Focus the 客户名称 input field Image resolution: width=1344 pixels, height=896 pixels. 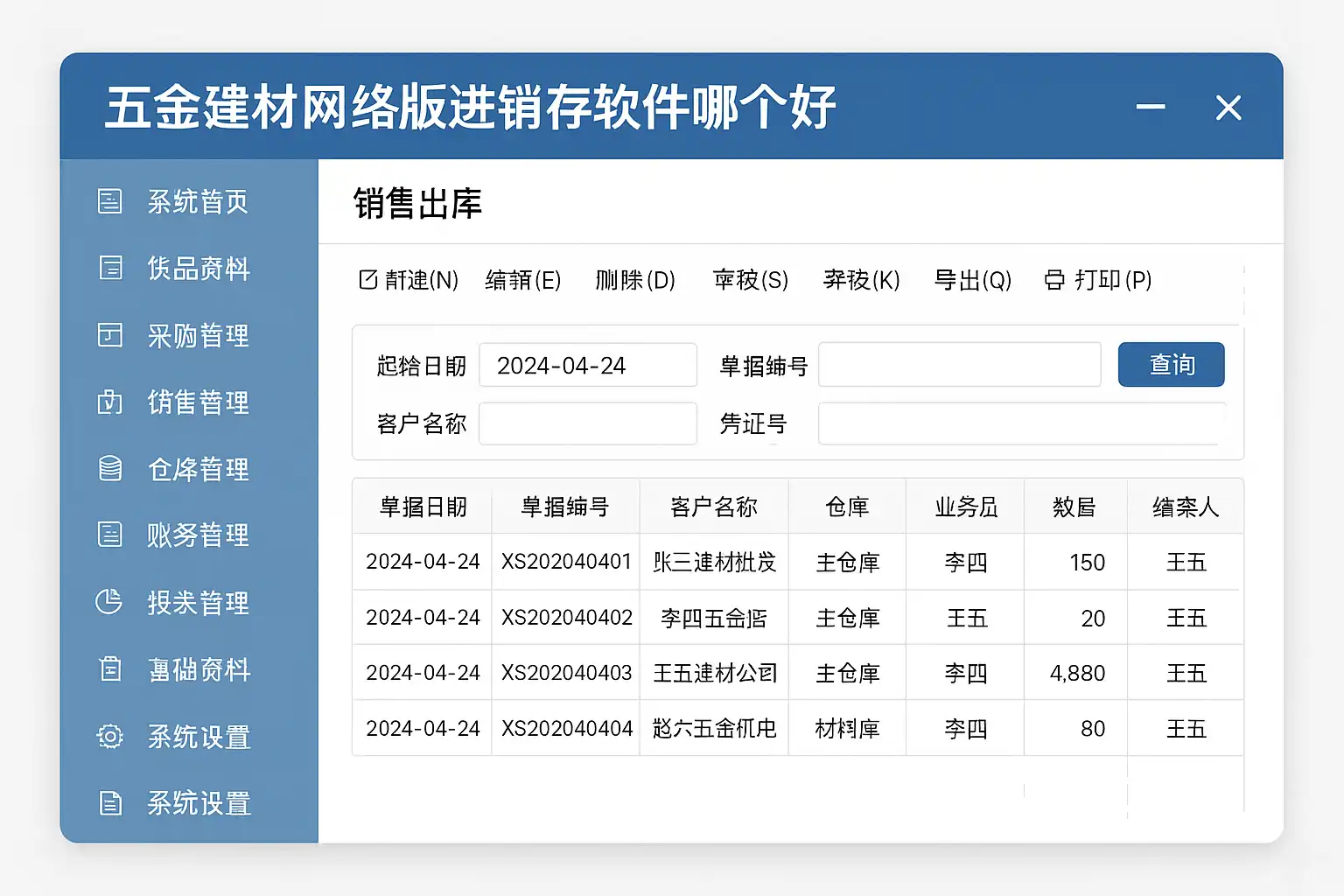coord(587,423)
